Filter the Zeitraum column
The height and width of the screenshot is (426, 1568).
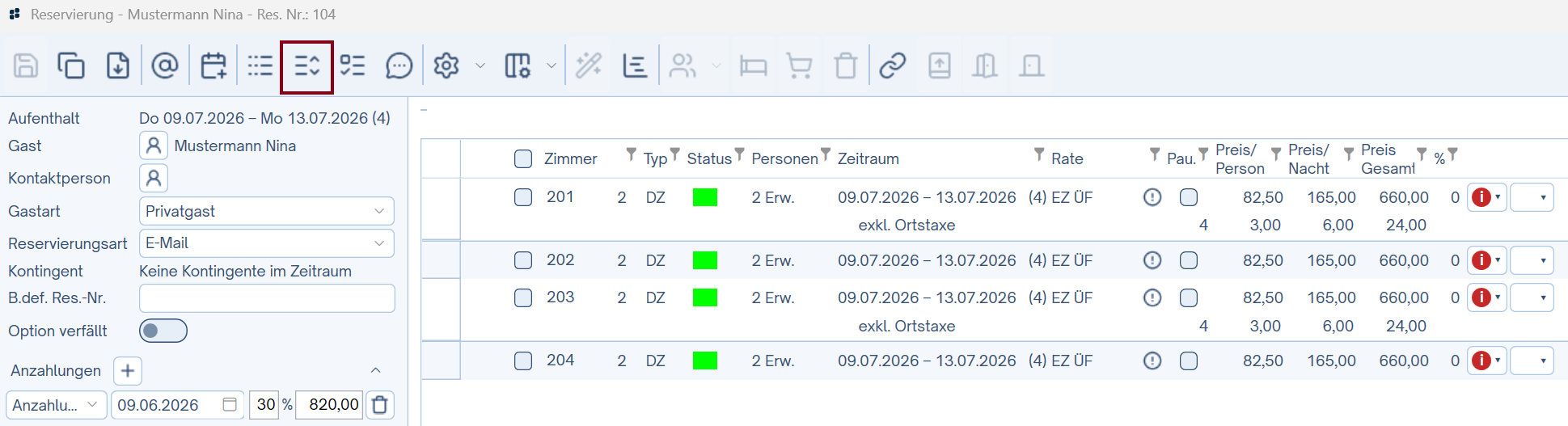click(x=1039, y=154)
